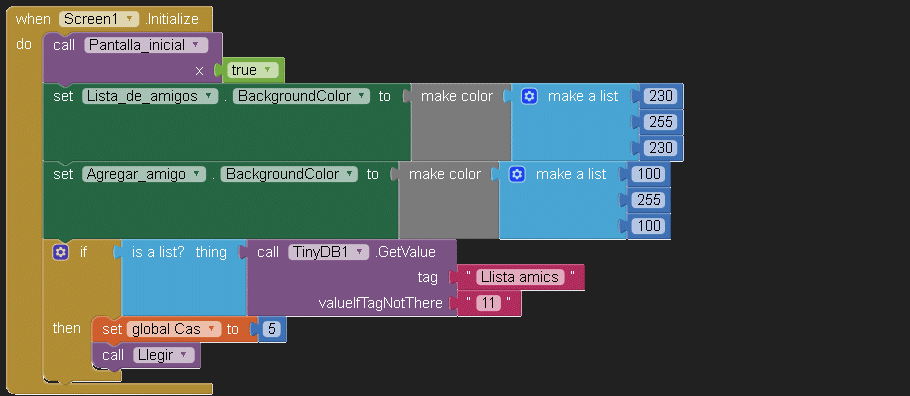Click the valueIfTagNotThere label
910x396 pixels.
(380, 303)
